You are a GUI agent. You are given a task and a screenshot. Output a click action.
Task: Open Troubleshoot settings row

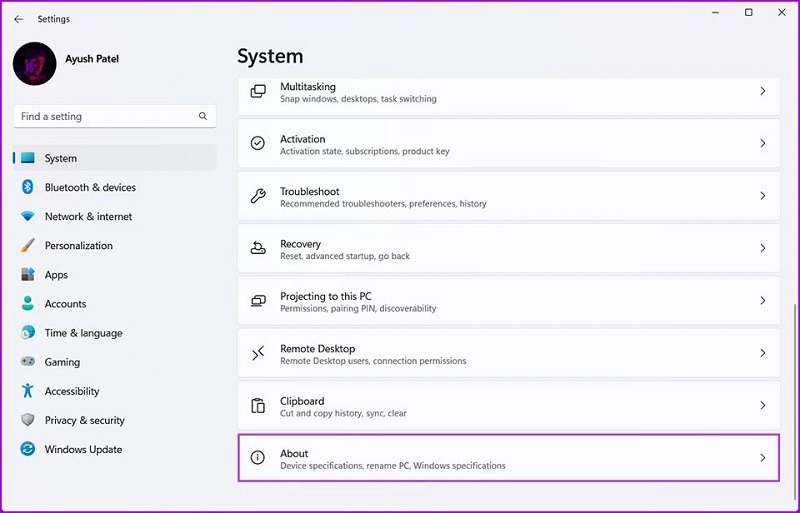(508, 196)
